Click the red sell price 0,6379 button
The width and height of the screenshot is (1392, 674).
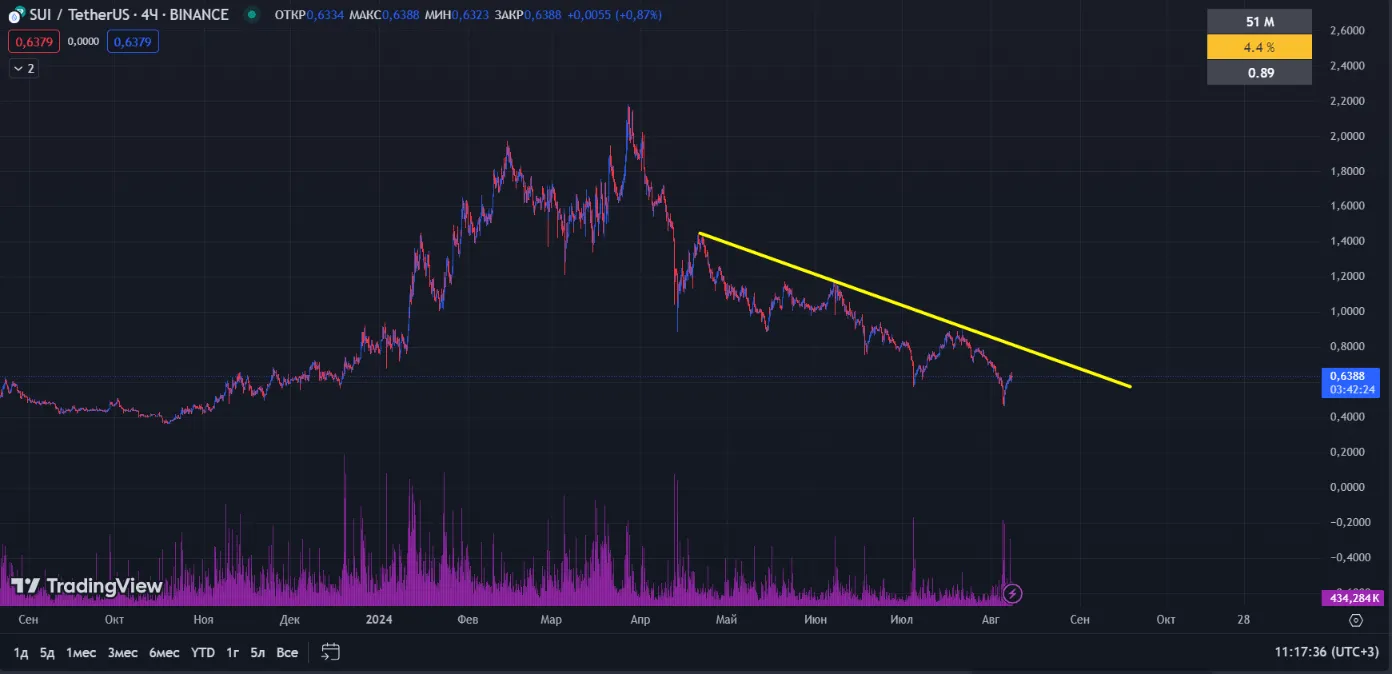tap(35, 41)
